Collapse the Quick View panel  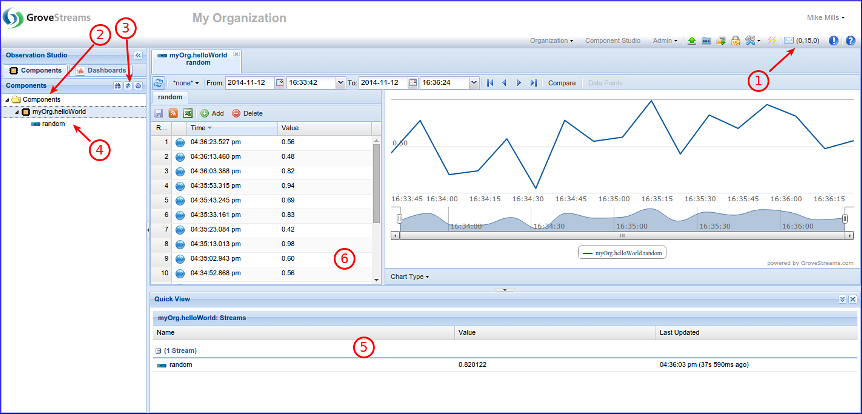842,299
